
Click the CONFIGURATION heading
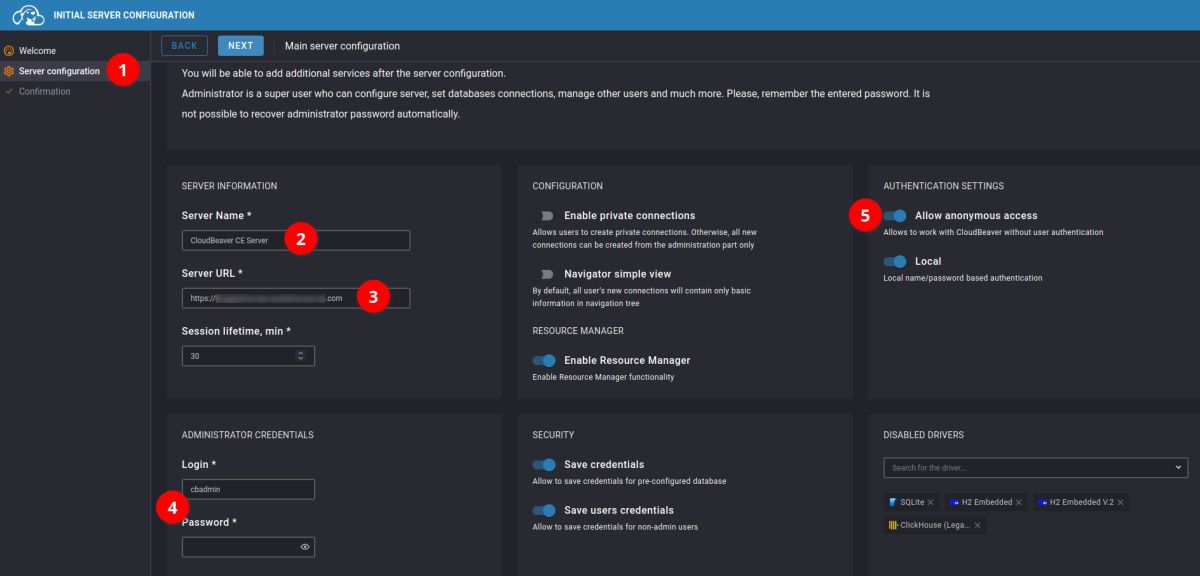pos(567,186)
